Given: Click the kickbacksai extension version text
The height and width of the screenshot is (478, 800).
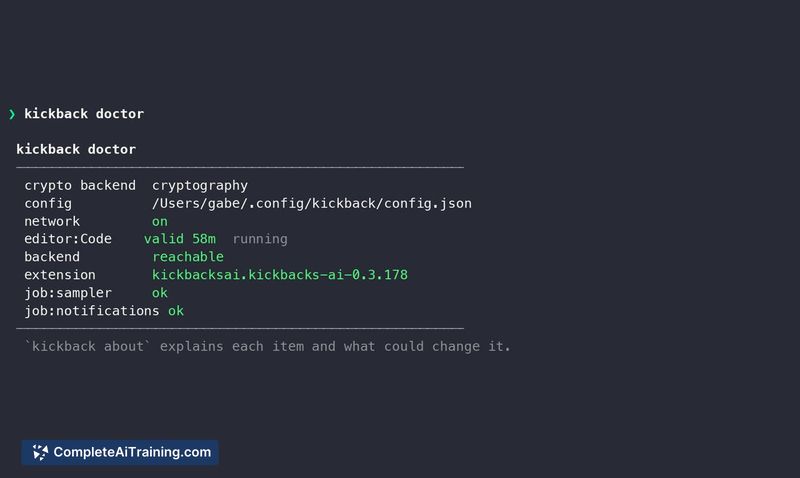Looking at the screenshot, I should click(x=280, y=275).
